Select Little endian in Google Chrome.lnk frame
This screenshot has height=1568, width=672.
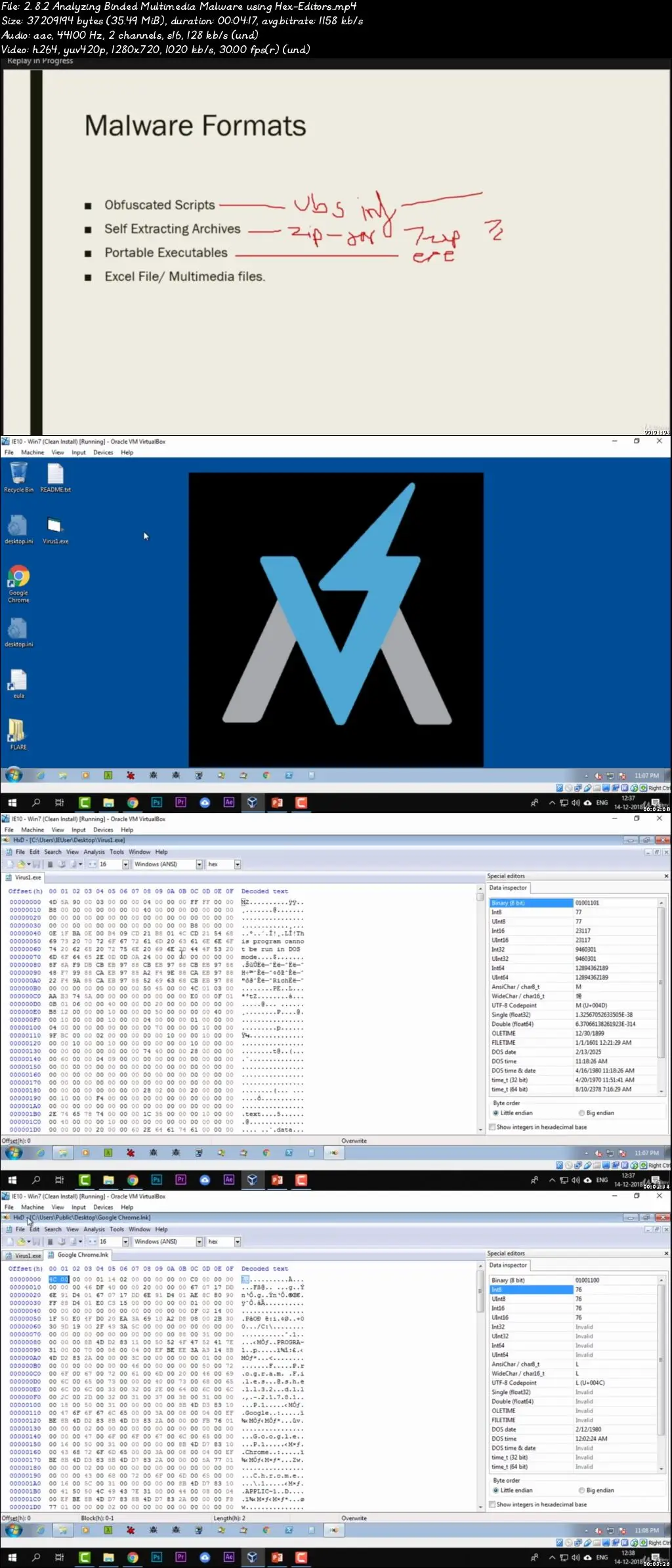pyautogui.click(x=513, y=1490)
